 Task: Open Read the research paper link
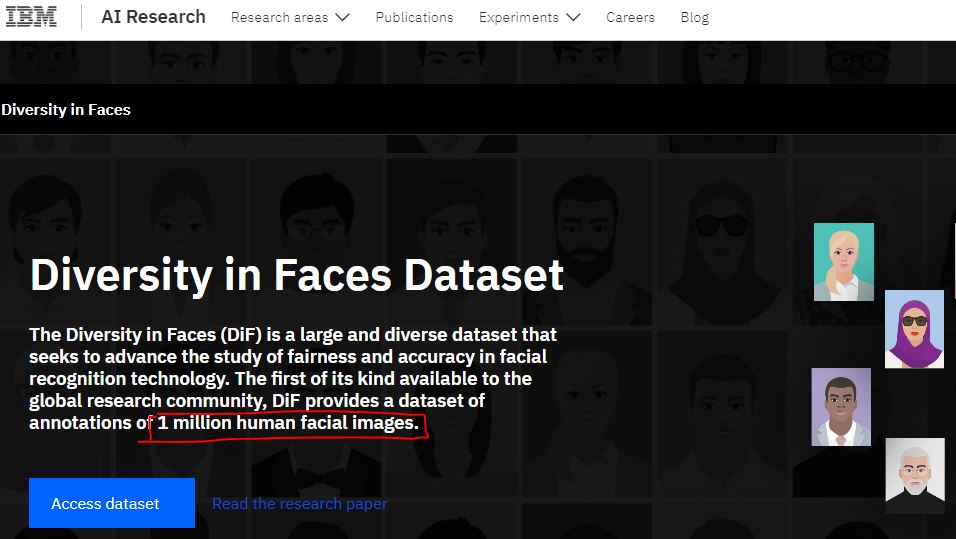(299, 504)
